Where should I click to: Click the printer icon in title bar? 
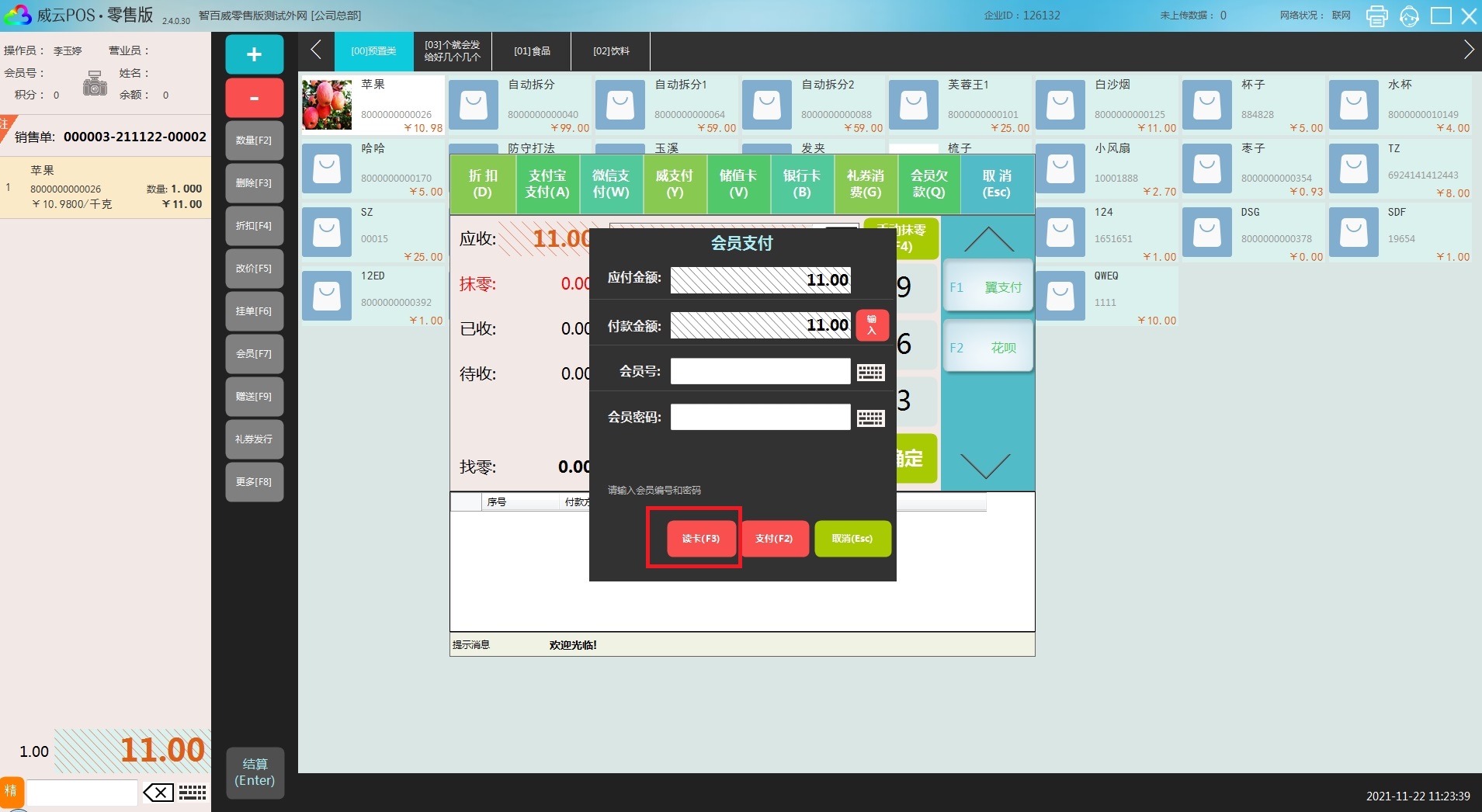pyautogui.click(x=1376, y=16)
